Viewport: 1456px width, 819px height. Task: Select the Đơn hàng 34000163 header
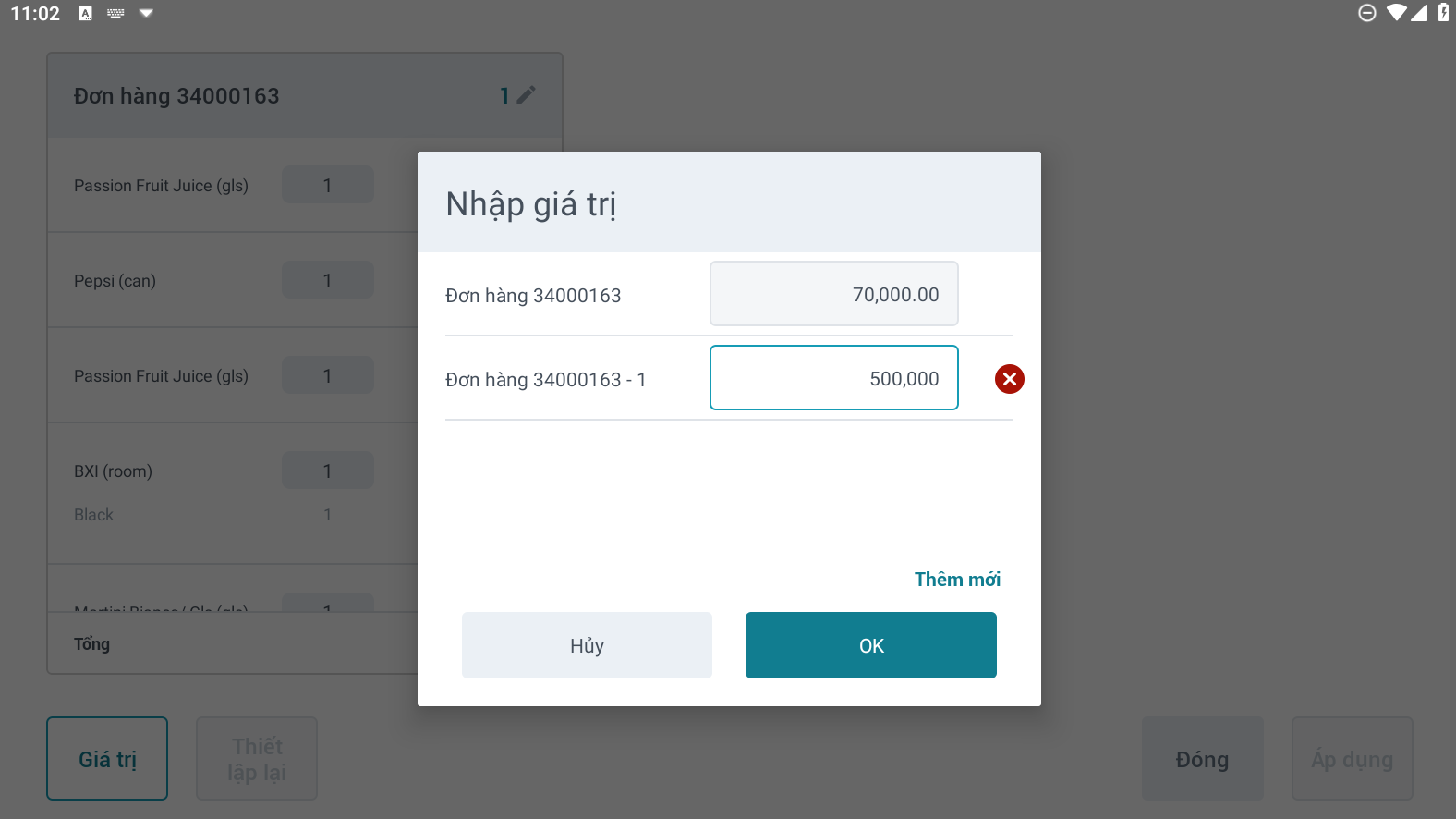[176, 96]
